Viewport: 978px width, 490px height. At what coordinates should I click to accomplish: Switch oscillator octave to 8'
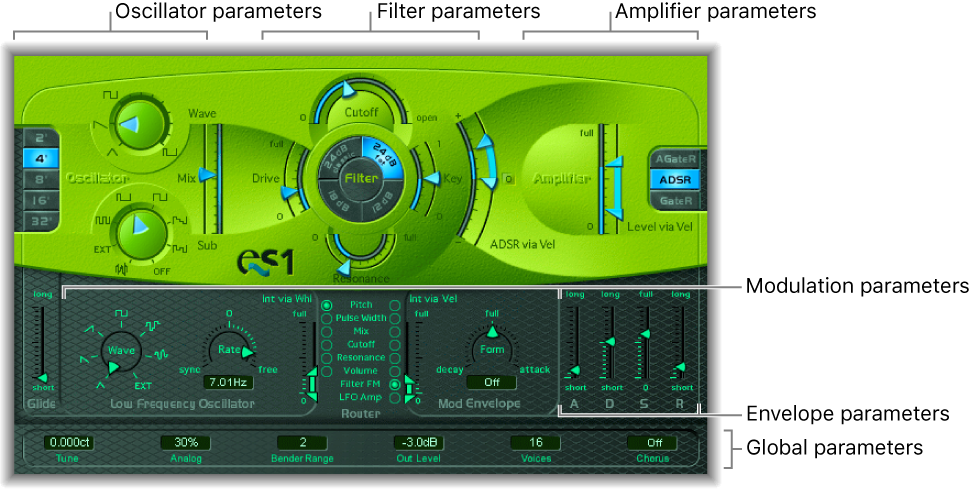pyautogui.click(x=41, y=180)
